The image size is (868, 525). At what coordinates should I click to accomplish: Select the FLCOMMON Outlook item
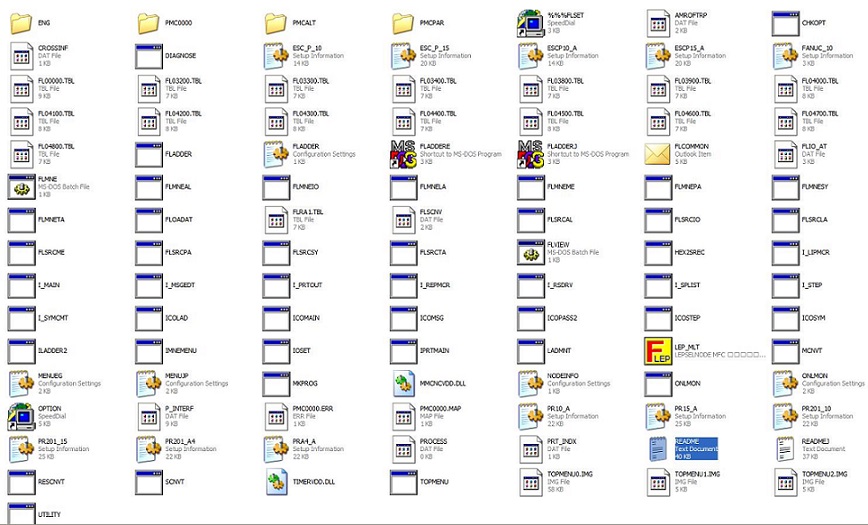coord(658,153)
